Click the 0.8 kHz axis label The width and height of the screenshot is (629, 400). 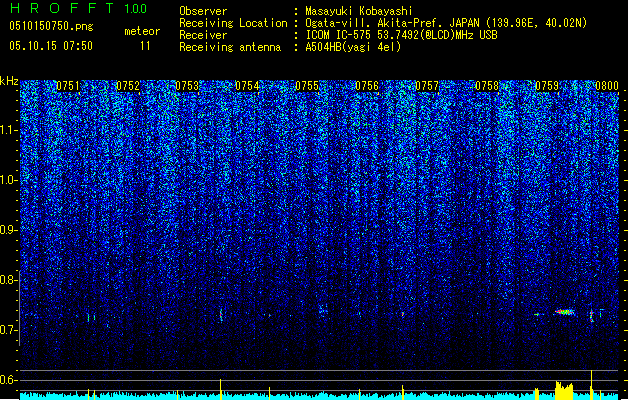[x=9, y=280]
